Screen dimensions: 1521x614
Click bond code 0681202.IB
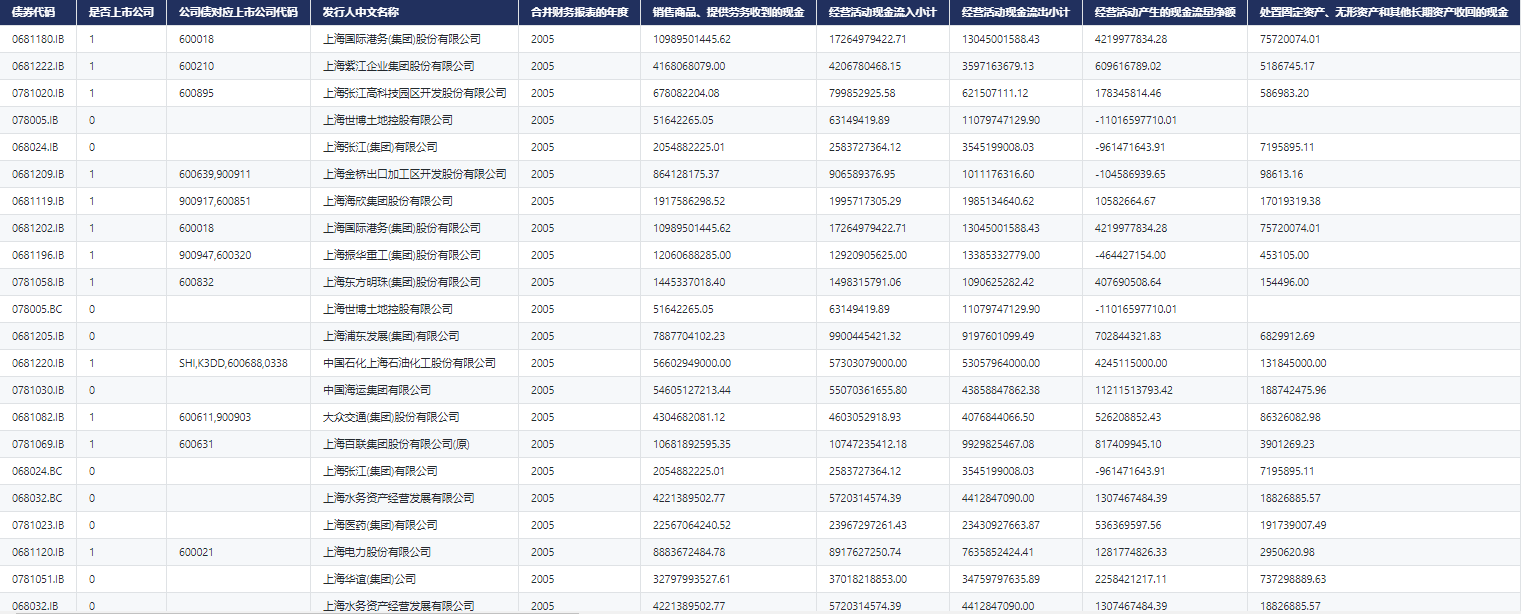(x=38, y=228)
